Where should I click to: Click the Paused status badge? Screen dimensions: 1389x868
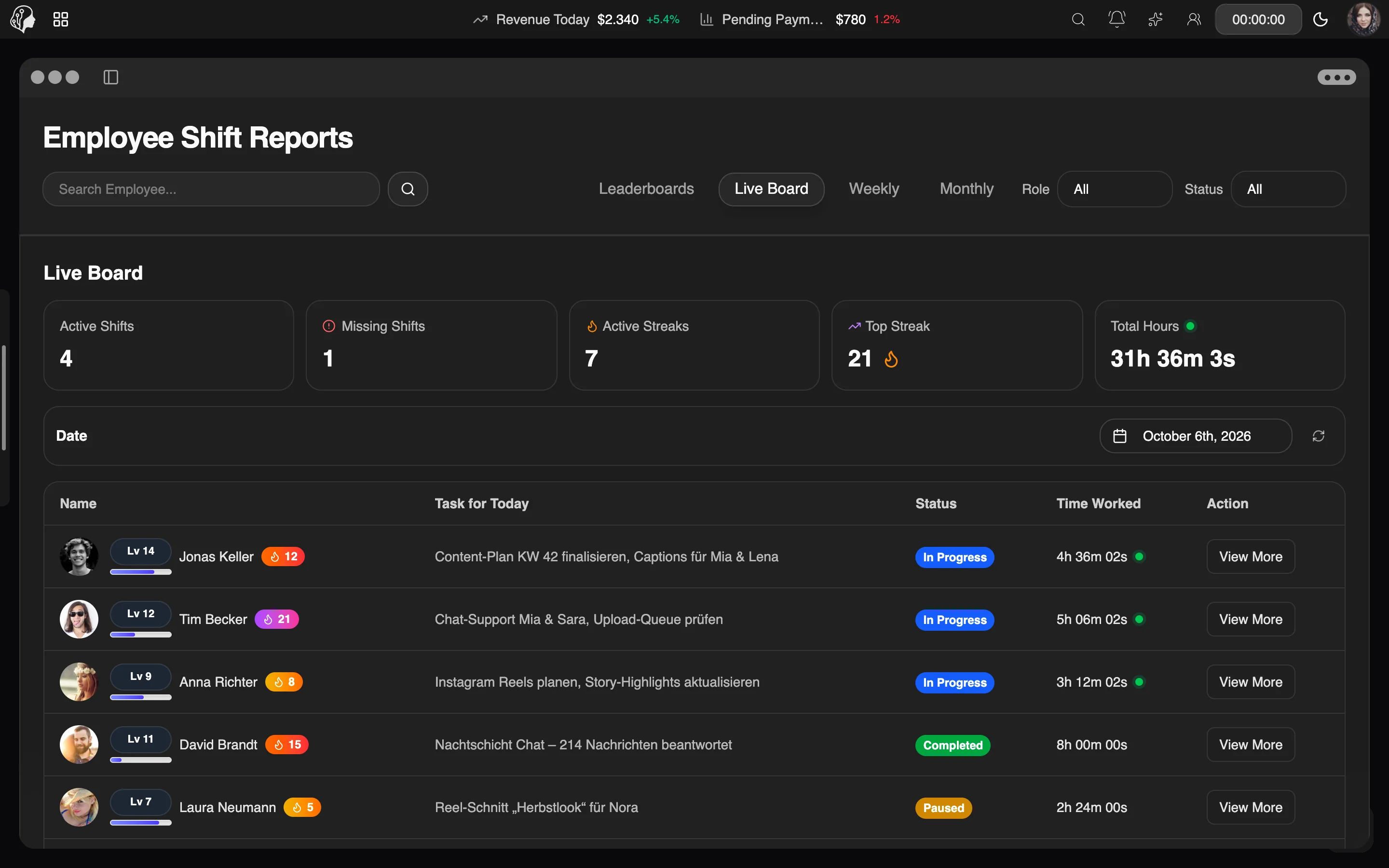tap(943, 808)
